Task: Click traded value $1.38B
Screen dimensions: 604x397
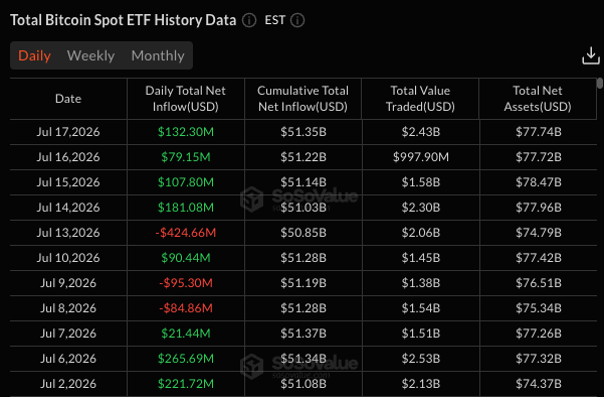Action: tap(421, 283)
